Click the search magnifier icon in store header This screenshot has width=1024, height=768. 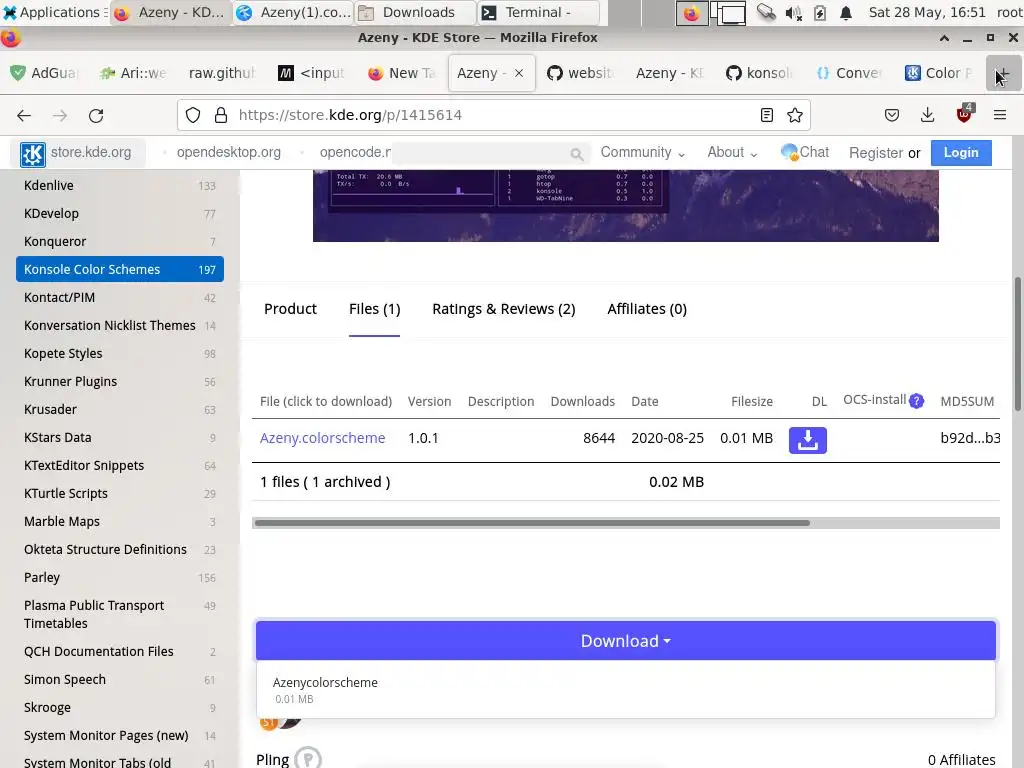(x=577, y=154)
